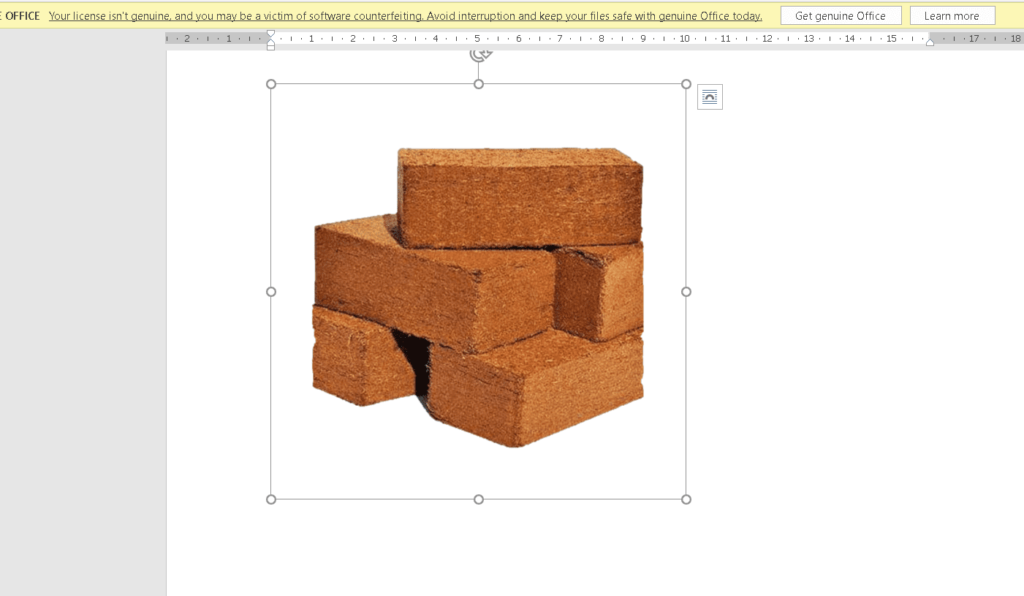Click the gray margin left of the page
1024x596 pixels.
point(82,300)
